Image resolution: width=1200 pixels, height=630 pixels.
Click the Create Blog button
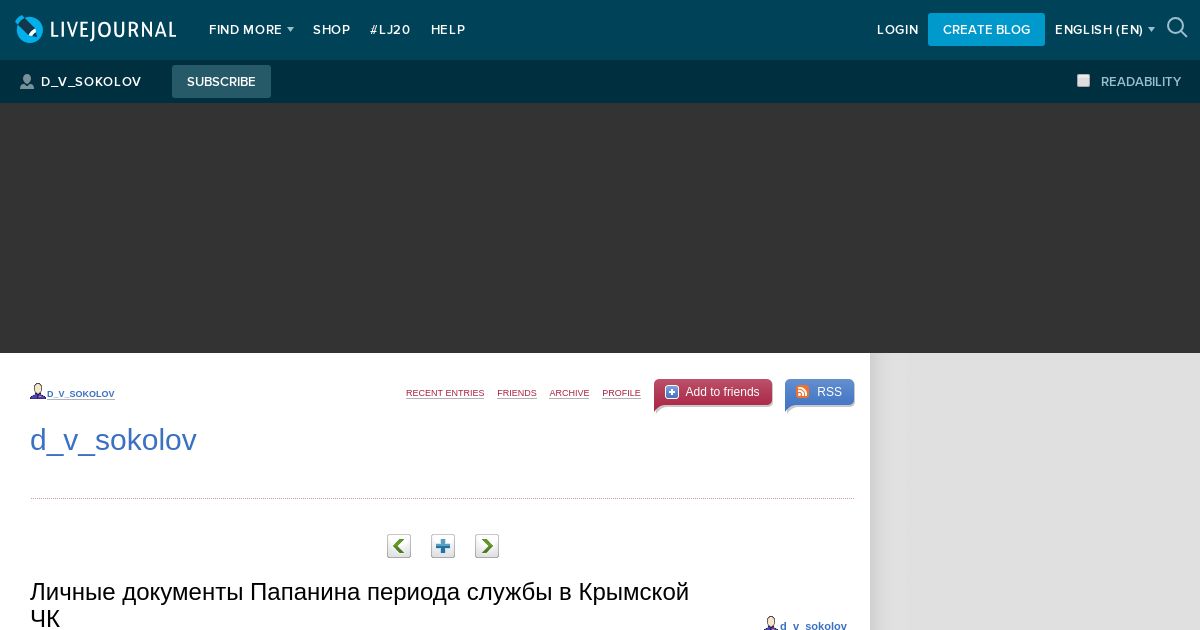pos(986,29)
